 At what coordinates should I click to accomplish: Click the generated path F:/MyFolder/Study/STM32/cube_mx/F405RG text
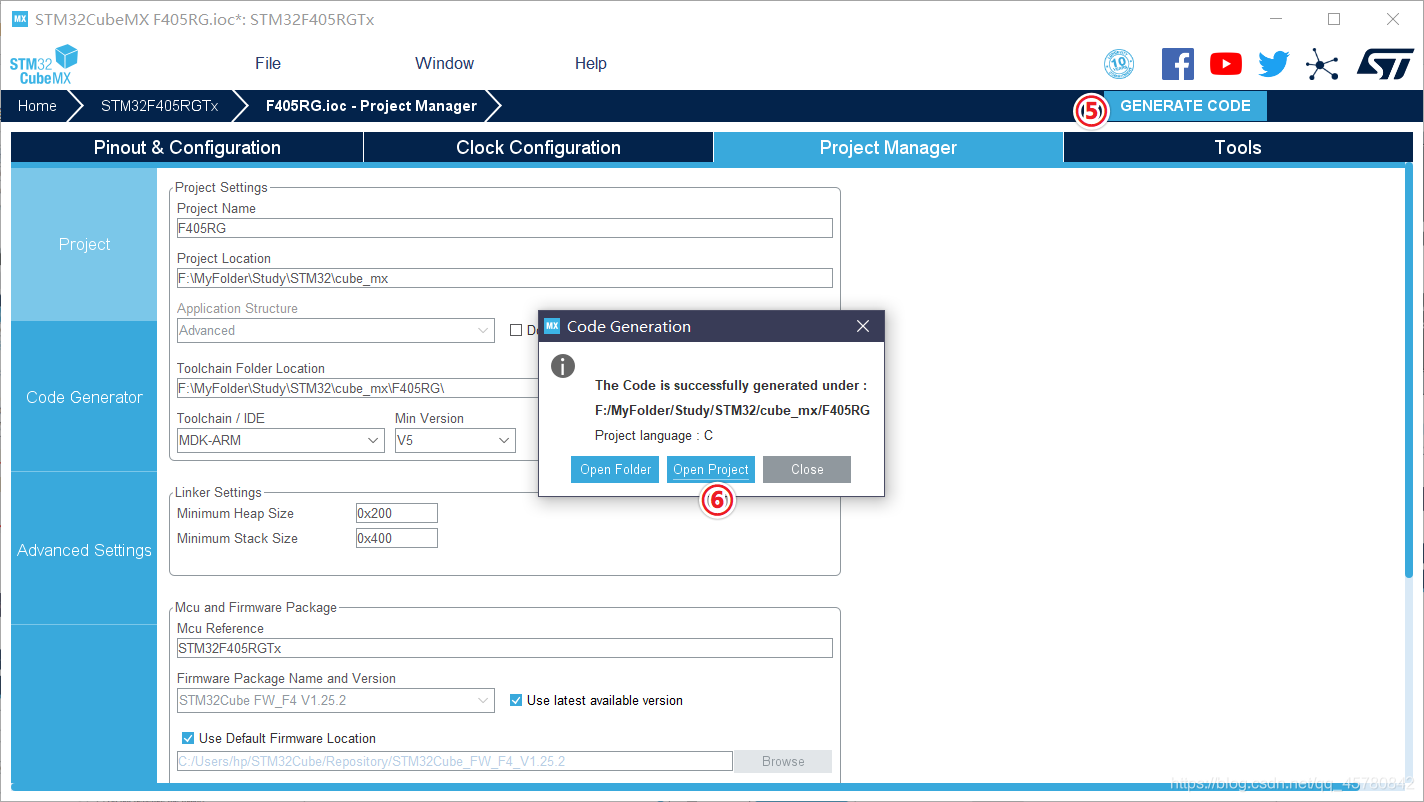click(x=732, y=411)
